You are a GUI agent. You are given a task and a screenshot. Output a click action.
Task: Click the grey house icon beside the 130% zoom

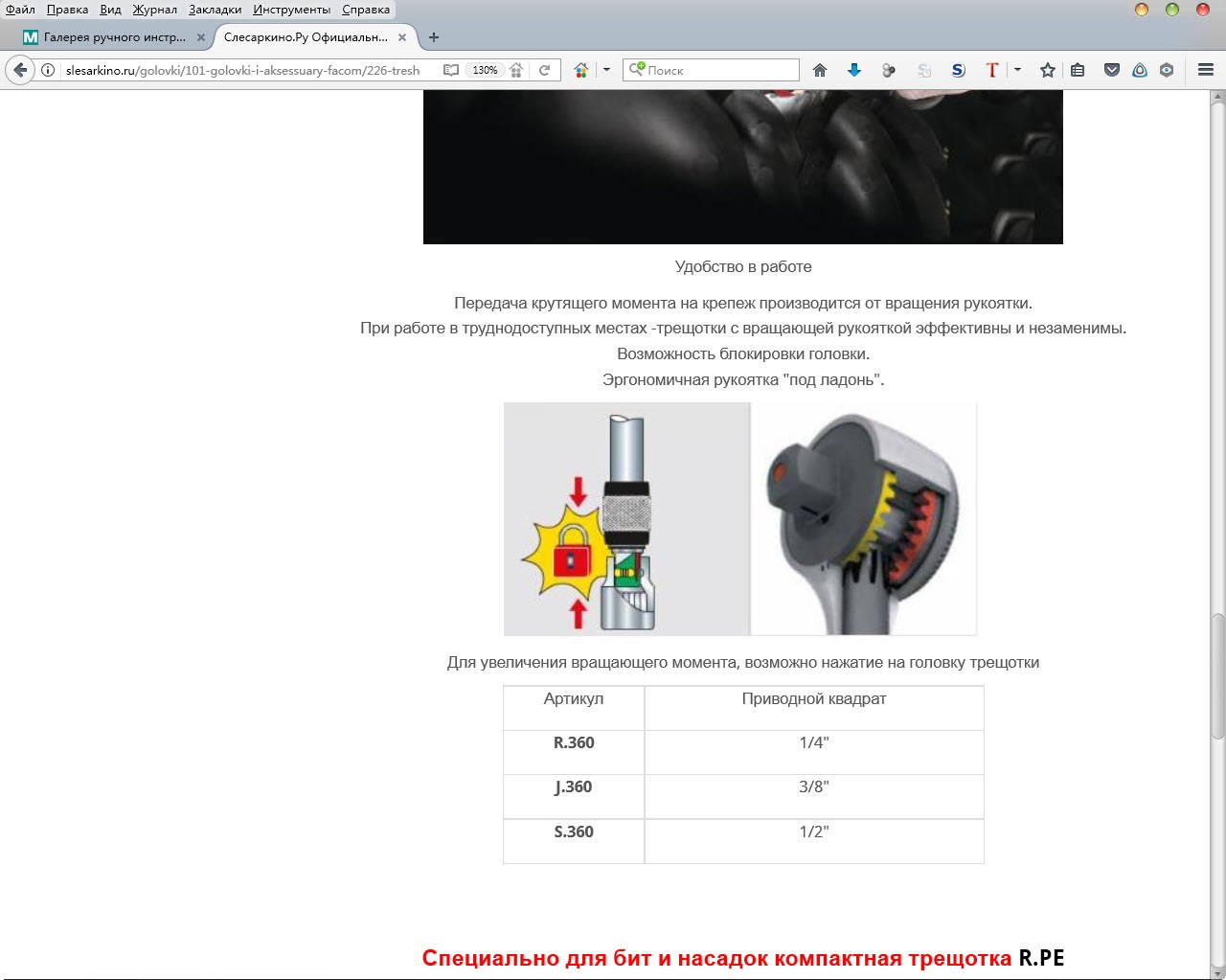[516, 70]
